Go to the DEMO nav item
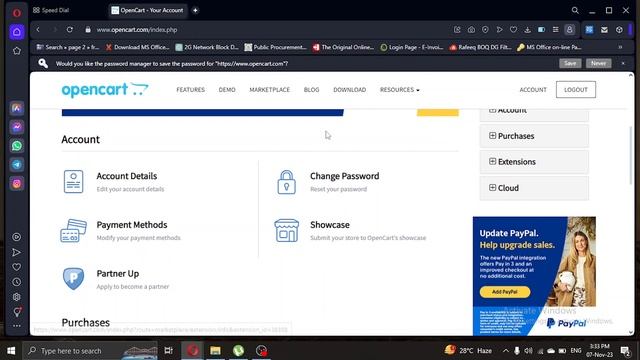The image size is (640, 360). point(227,89)
